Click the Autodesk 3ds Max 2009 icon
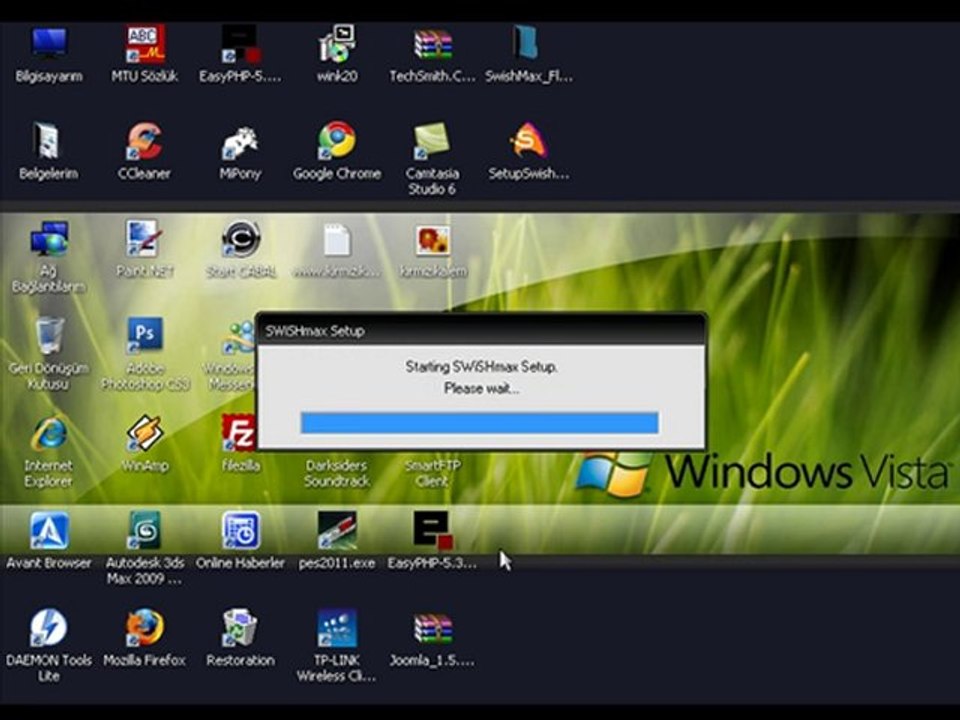Screen dimensions: 960x720 pos(144,530)
